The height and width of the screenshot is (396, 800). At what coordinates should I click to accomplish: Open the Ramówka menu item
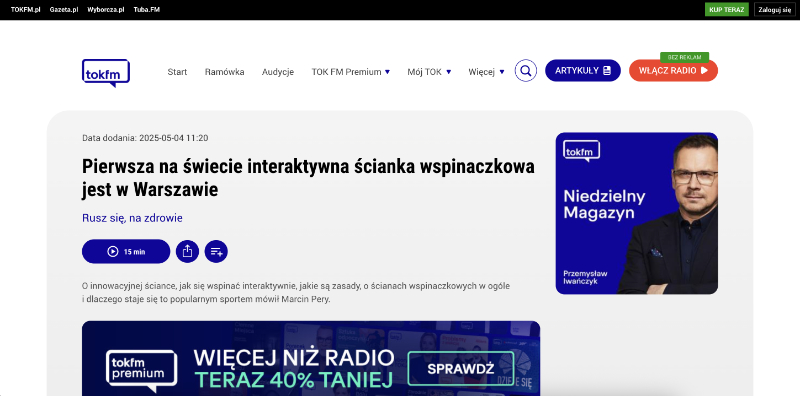click(224, 72)
